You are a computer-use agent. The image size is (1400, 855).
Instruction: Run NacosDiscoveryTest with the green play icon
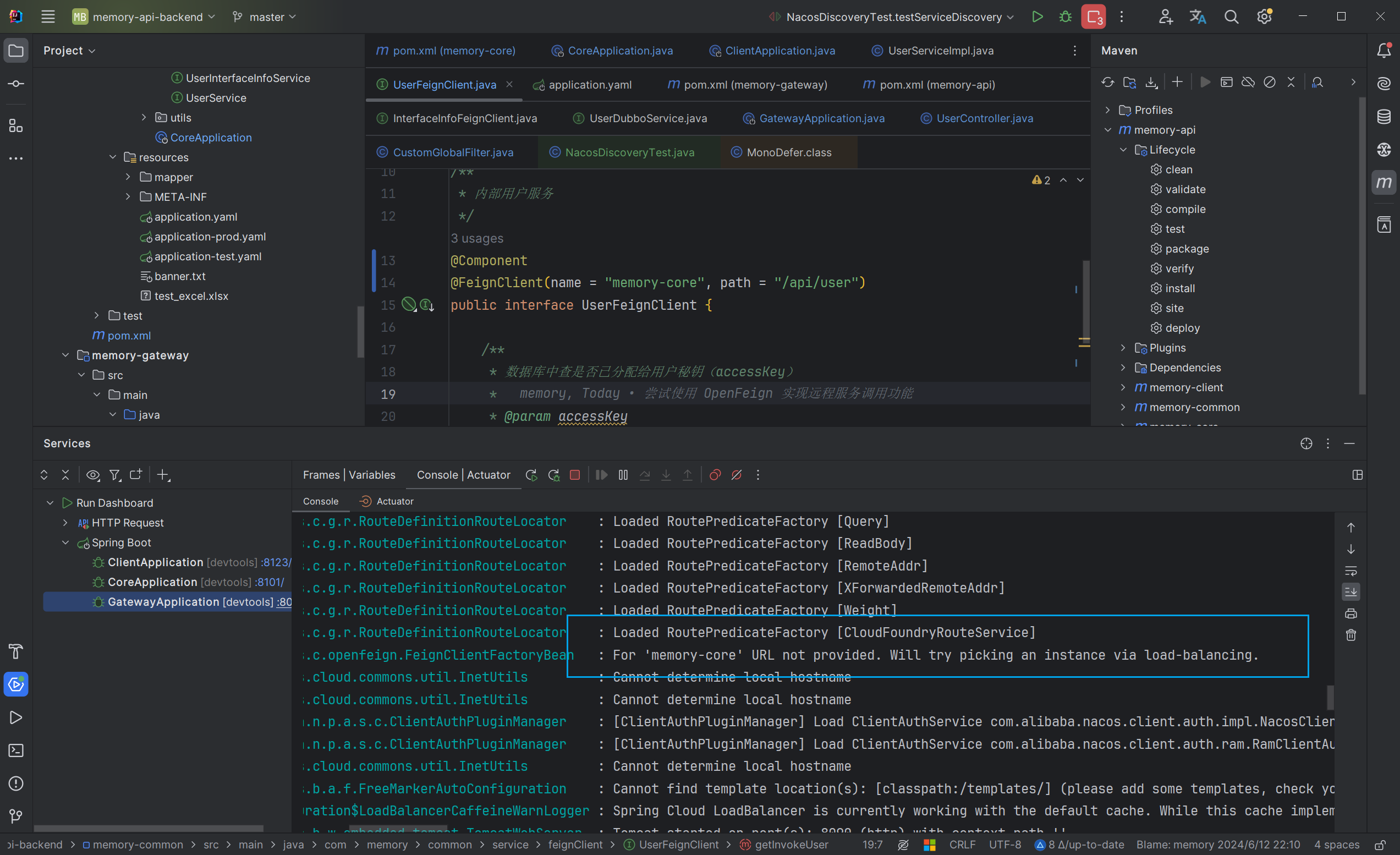click(x=1037, y=17)
